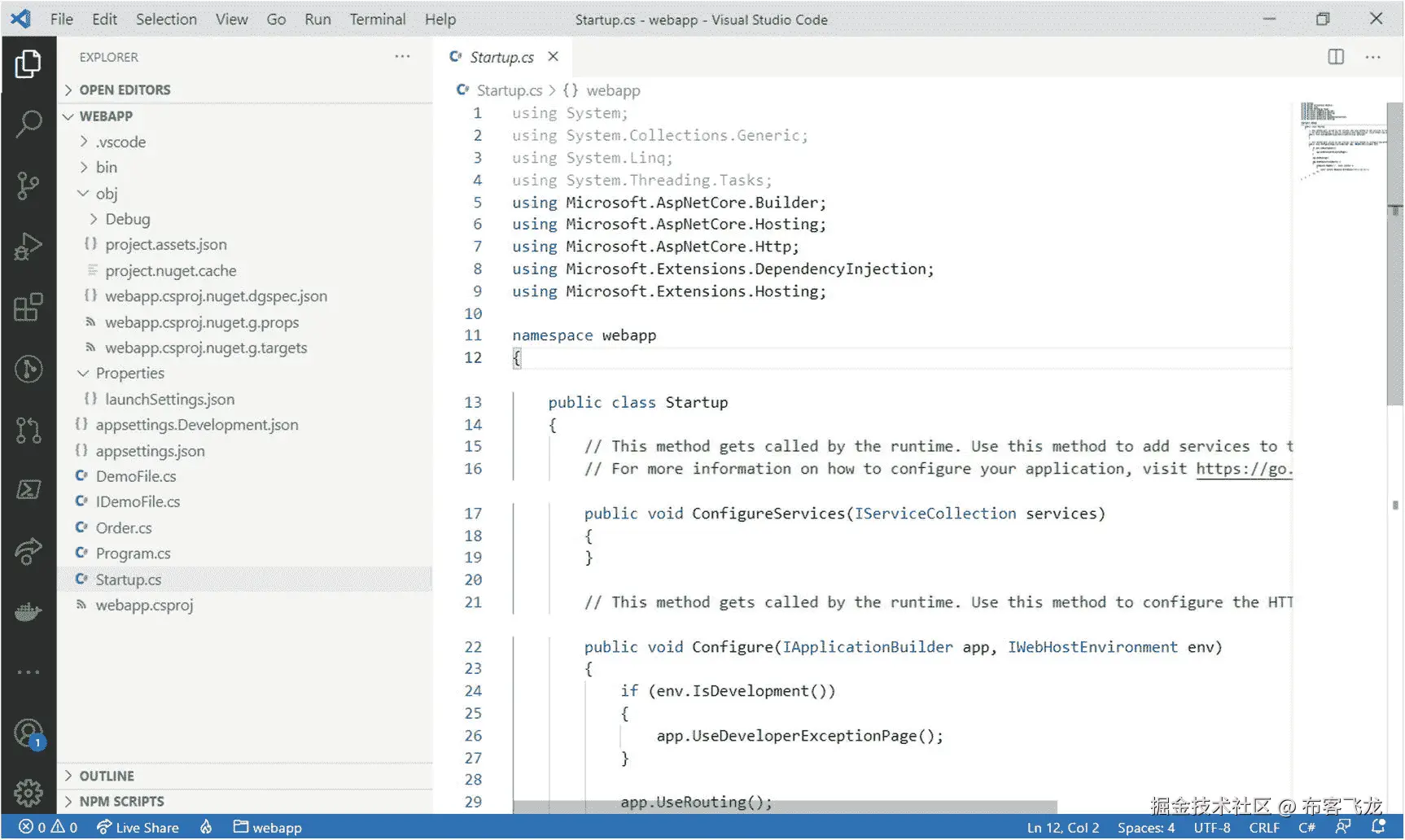Screen dimensions: 1405x840
Task: Open Source Control view icon
Action: [28, 186]
